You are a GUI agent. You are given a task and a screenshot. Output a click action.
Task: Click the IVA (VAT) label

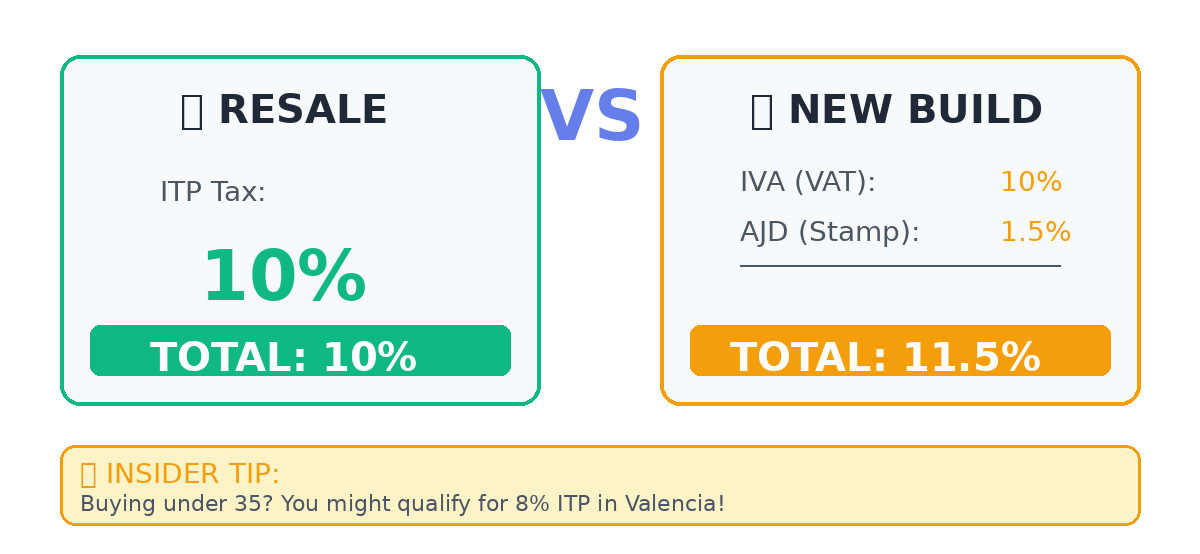pos(807,183)
